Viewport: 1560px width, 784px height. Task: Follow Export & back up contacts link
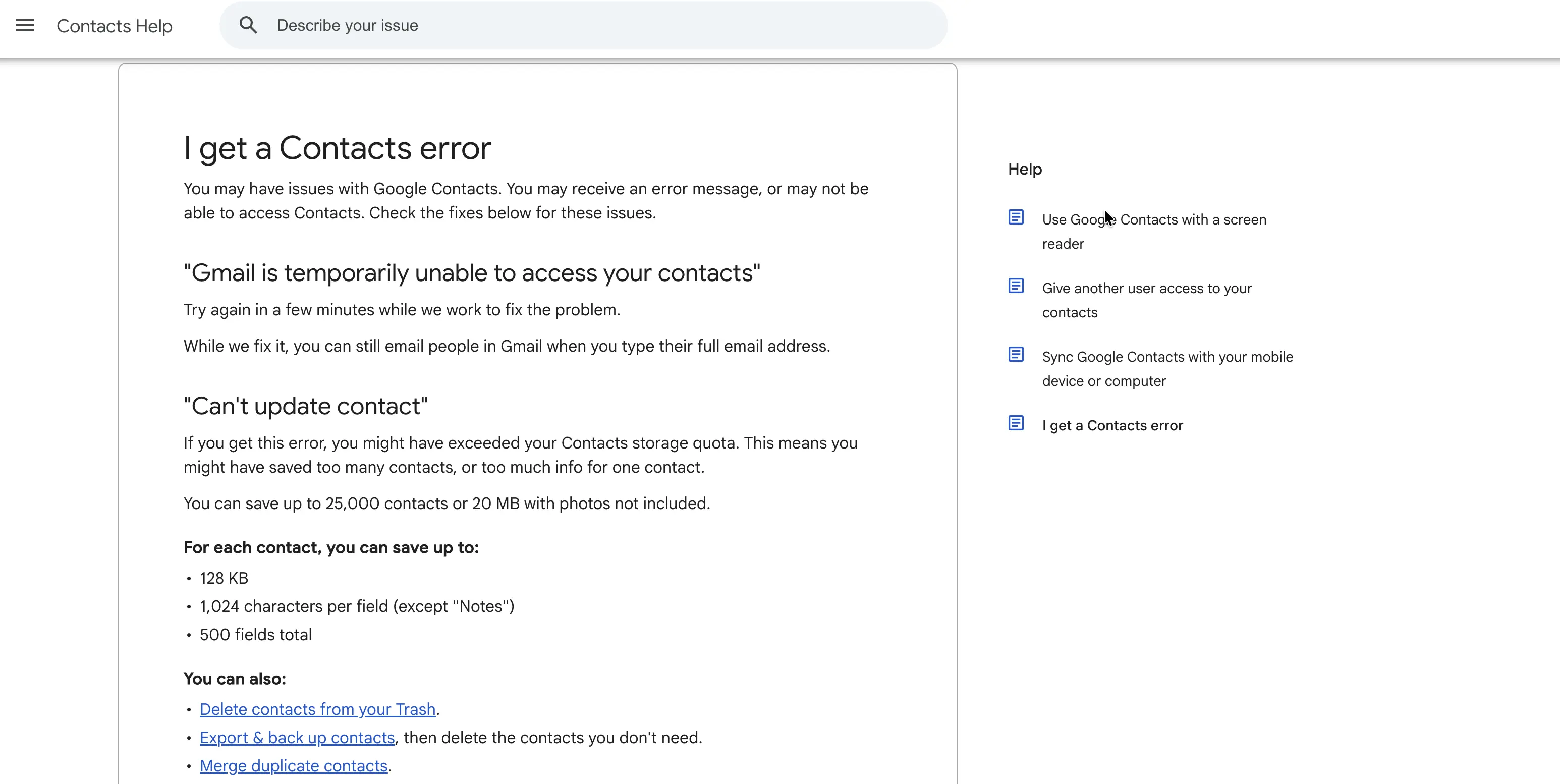(x=297, y=738)
